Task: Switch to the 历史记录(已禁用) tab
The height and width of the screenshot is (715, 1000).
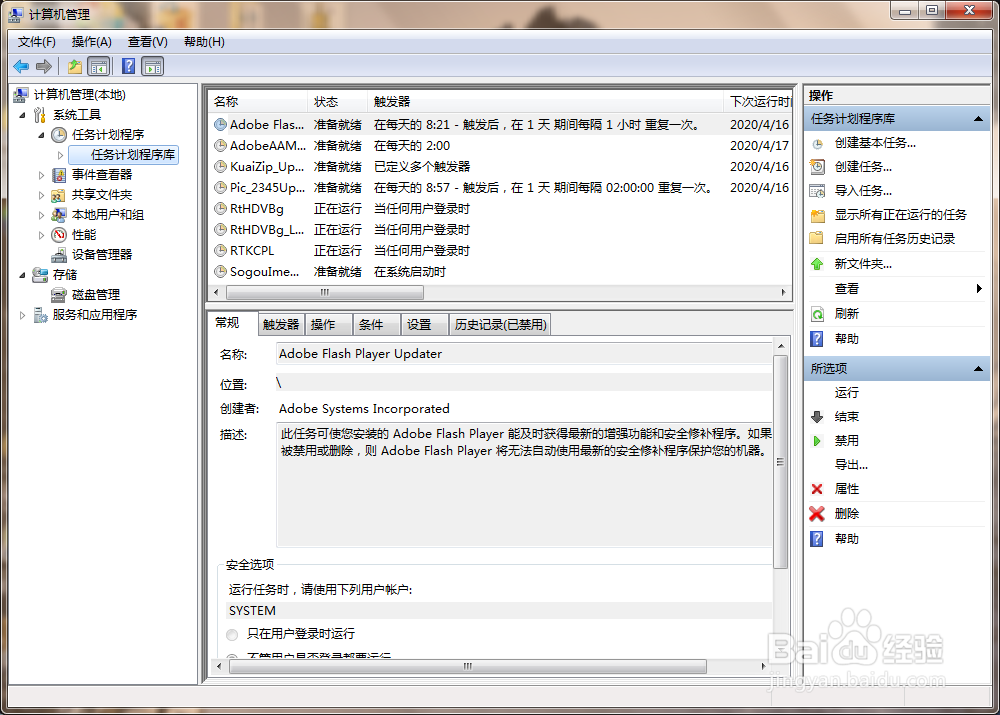Action: tap(500, 325)
